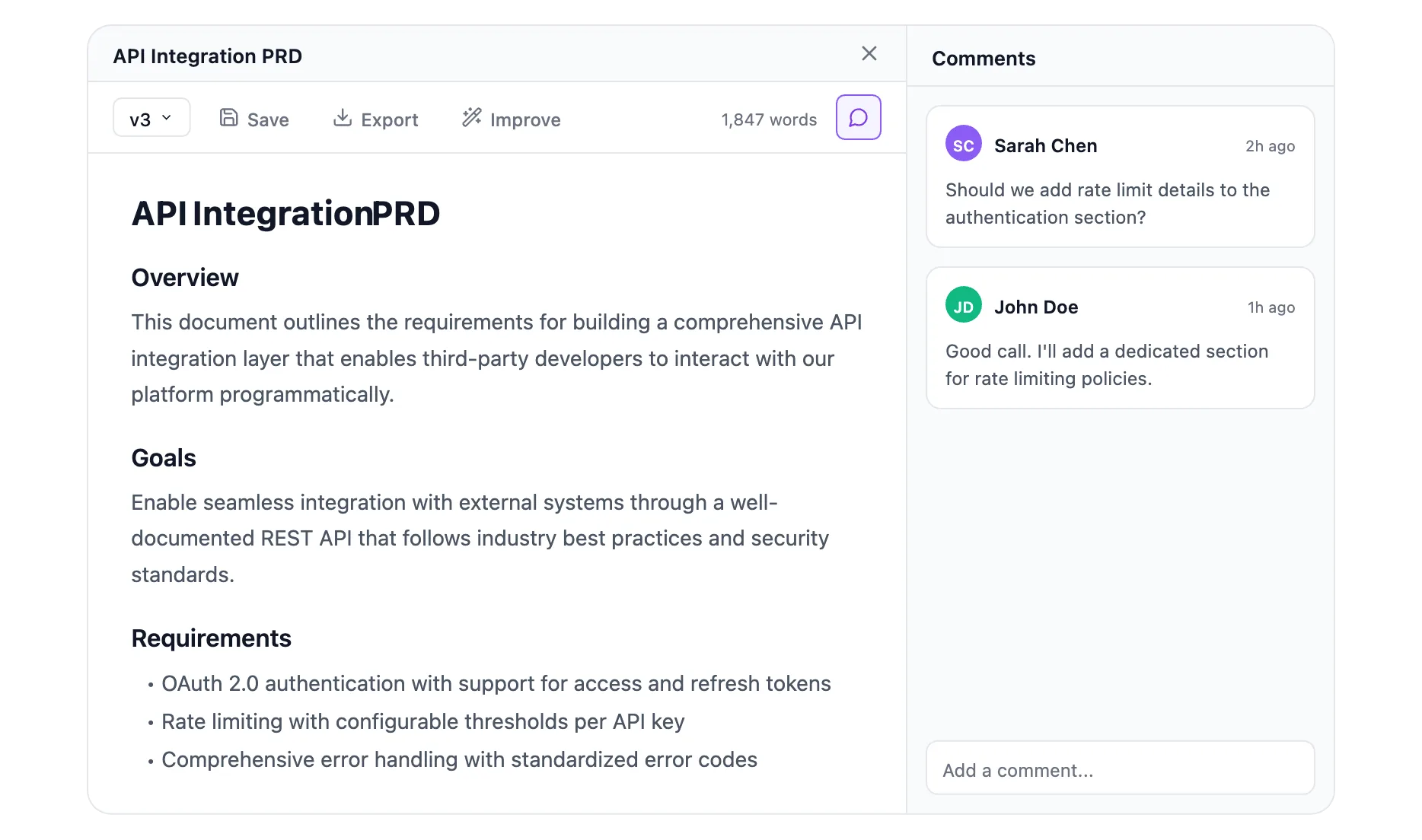Click Sarah Chen's purple SC avatar
The image size is (1422, 840).
pos(963,144)
